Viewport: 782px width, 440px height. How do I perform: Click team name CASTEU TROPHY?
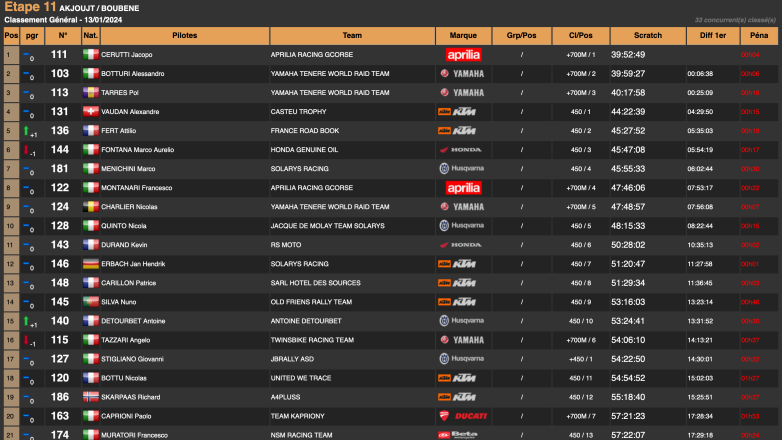298,112
